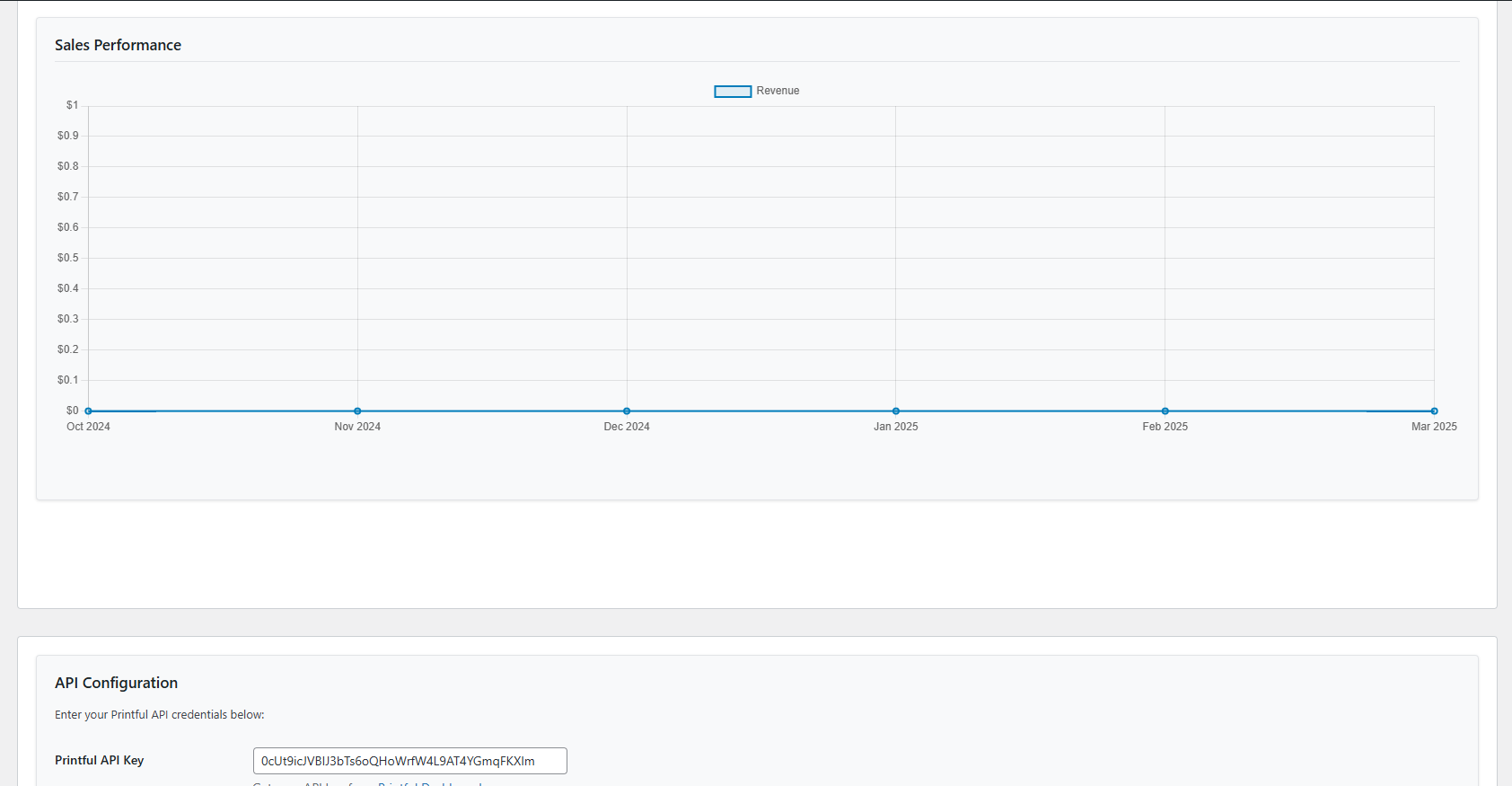Click the Dec 2024 data point marker
1512x786 pixels.
[x=627, y=411]
